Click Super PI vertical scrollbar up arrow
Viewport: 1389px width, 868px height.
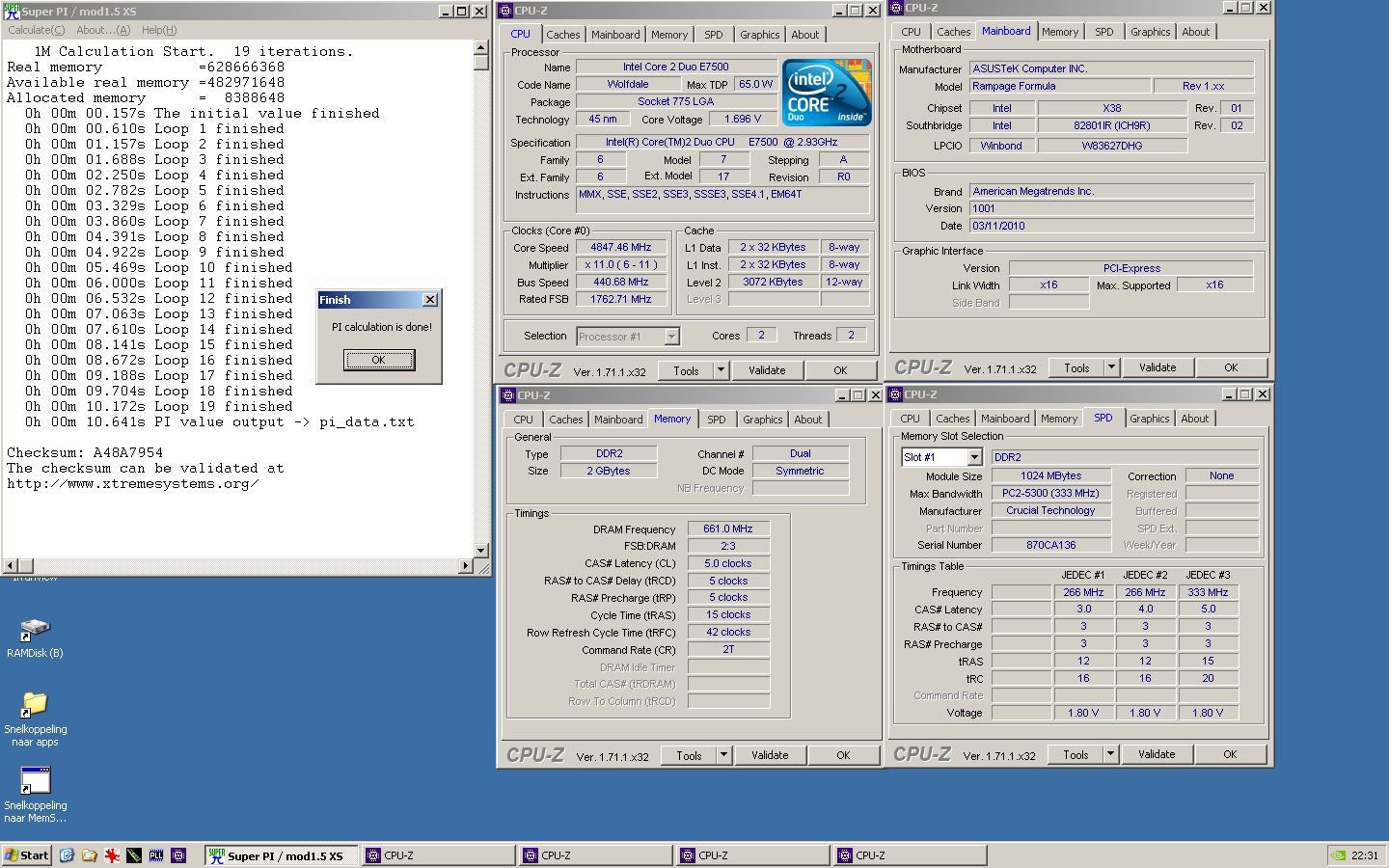pos(481,47)
